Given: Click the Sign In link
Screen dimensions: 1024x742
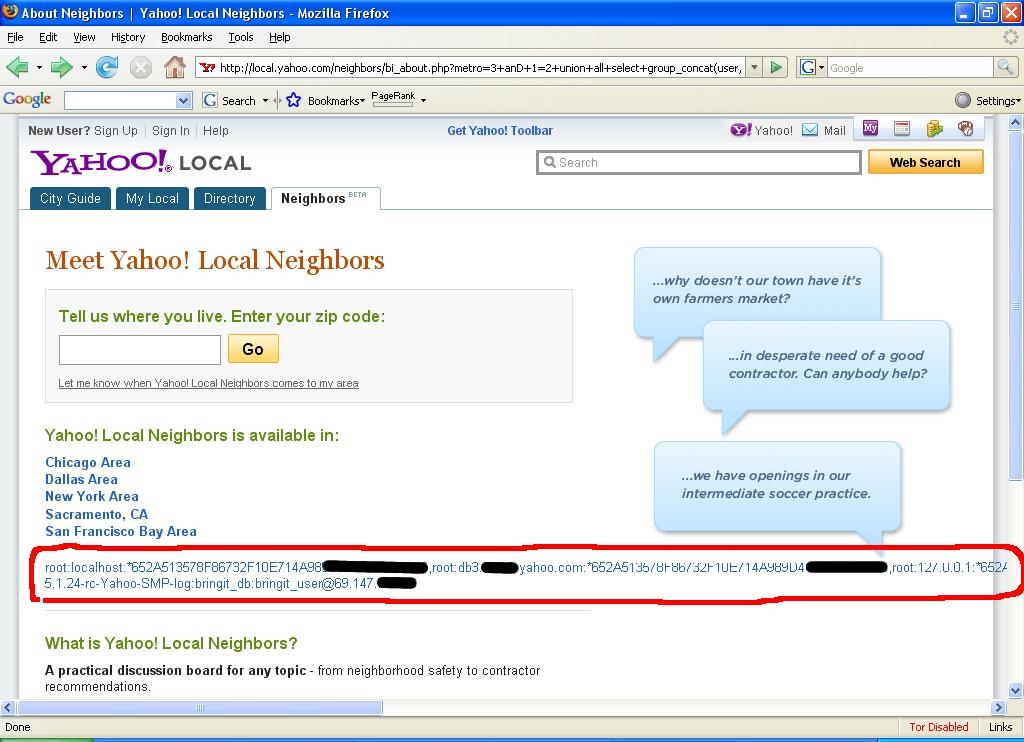Looking at the screenshot, I should pyautogui.click(x=170, y=131).
